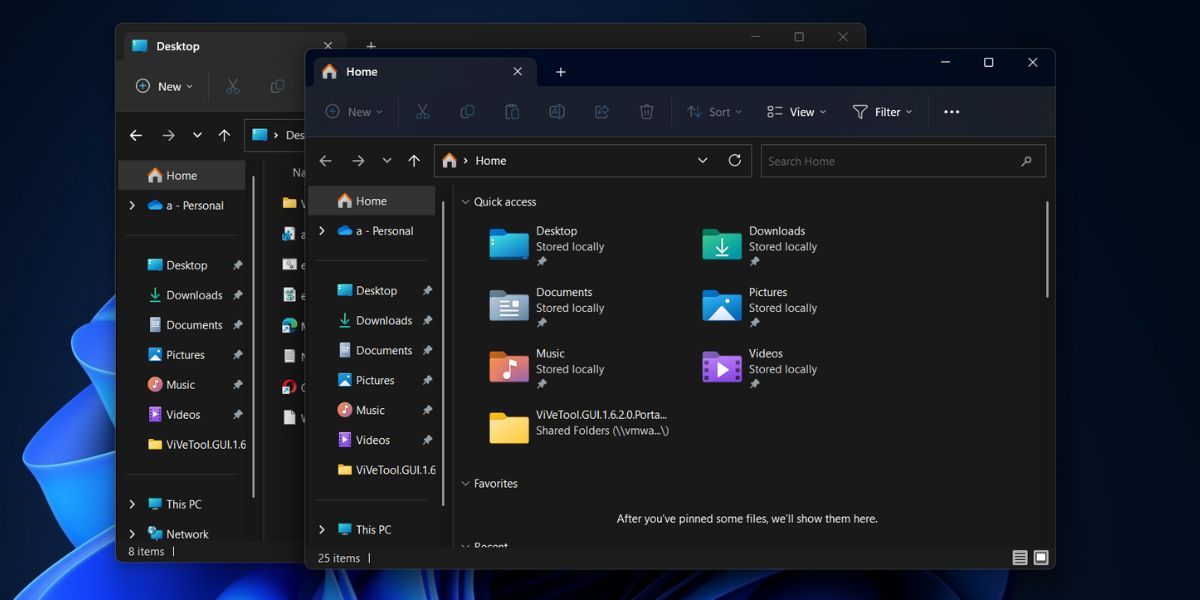Collapse the Quick access section
This screenshot has height=600, width=1200.
pyautogui.click(x=464, y=201)
